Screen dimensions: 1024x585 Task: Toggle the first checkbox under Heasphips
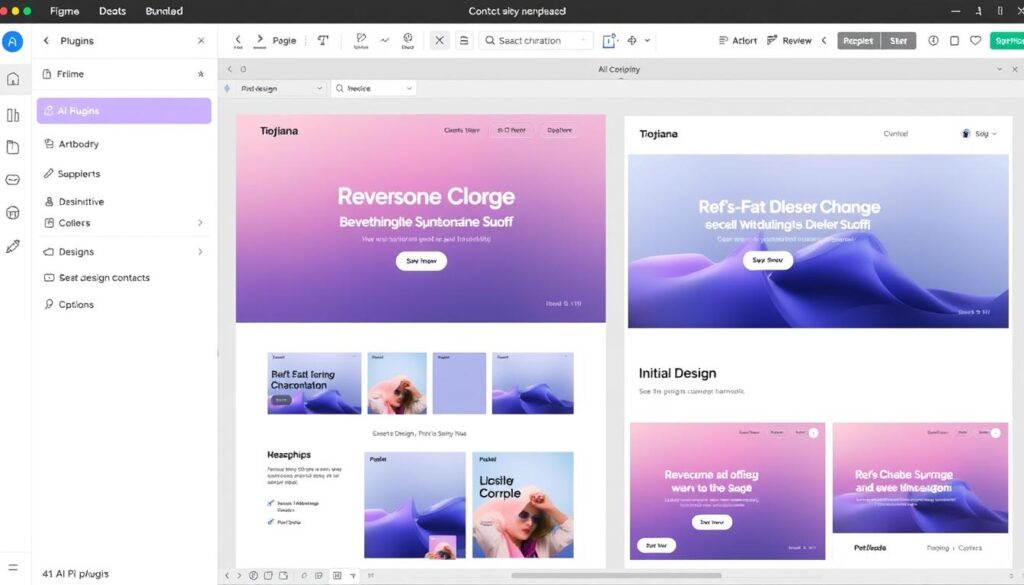point(270,503)
